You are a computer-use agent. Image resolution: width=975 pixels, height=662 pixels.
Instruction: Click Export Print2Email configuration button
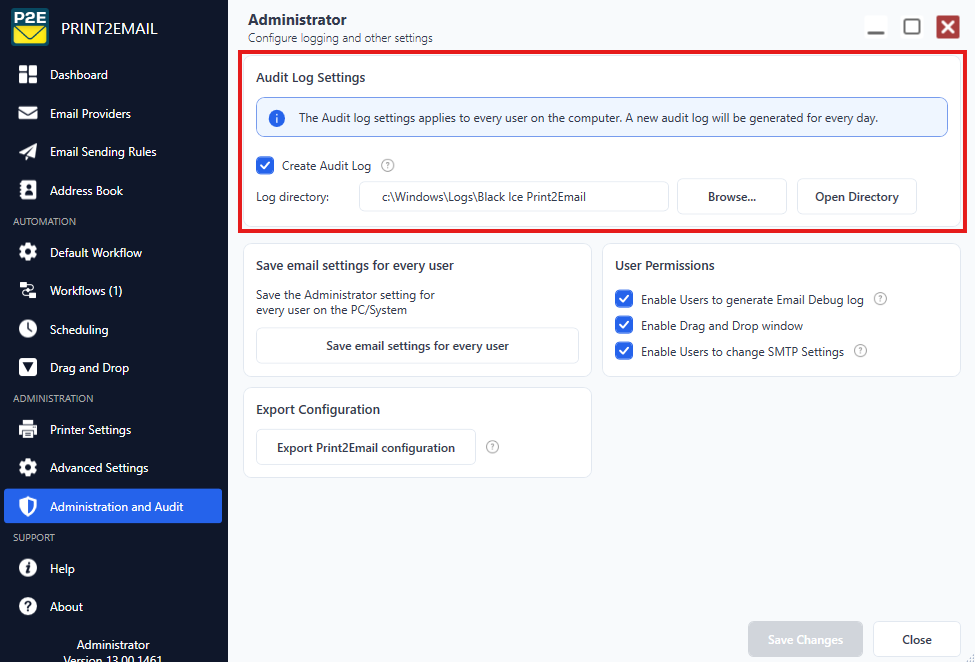pyautogui.click(x=366, y=447)
